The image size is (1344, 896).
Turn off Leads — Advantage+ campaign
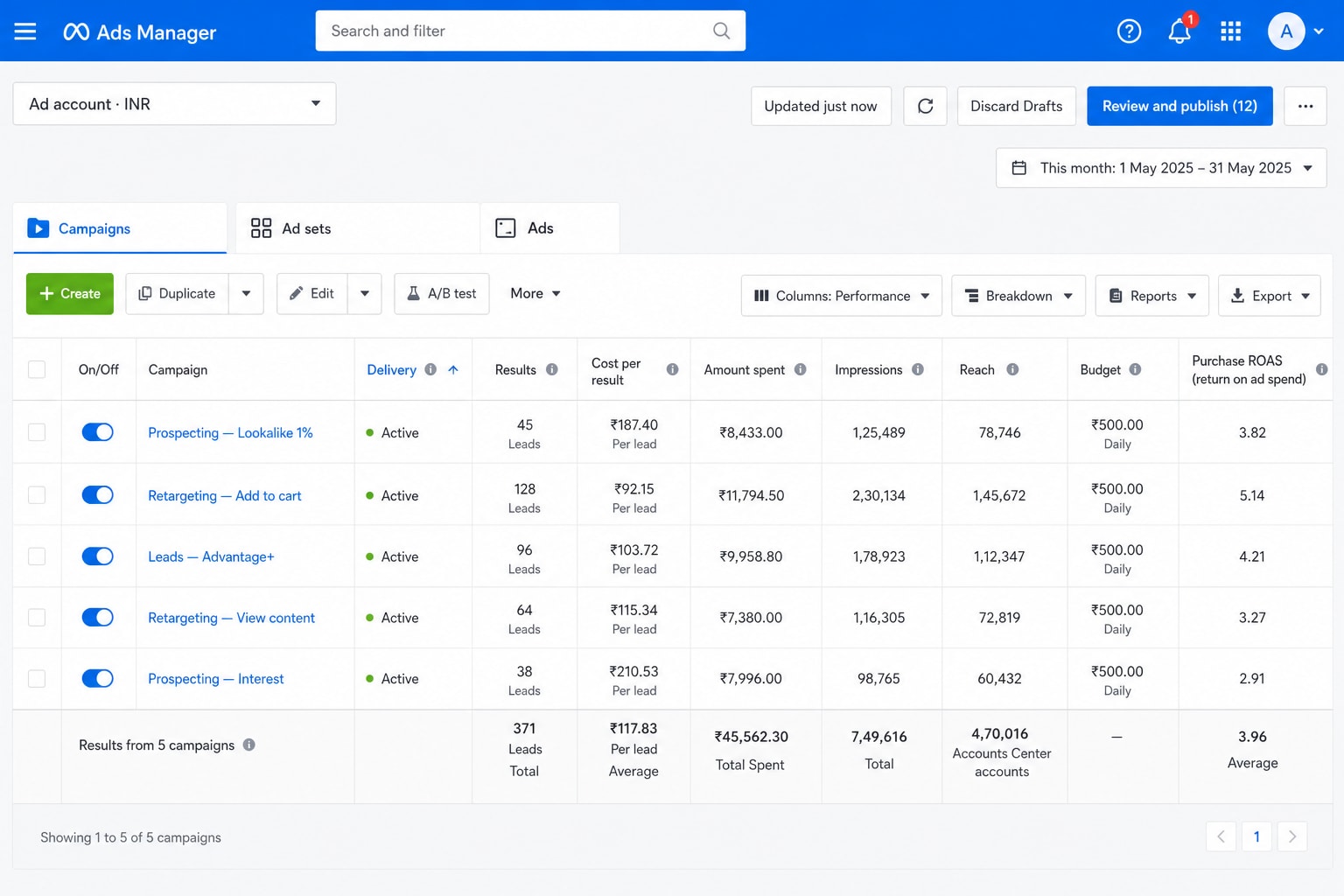97,556
